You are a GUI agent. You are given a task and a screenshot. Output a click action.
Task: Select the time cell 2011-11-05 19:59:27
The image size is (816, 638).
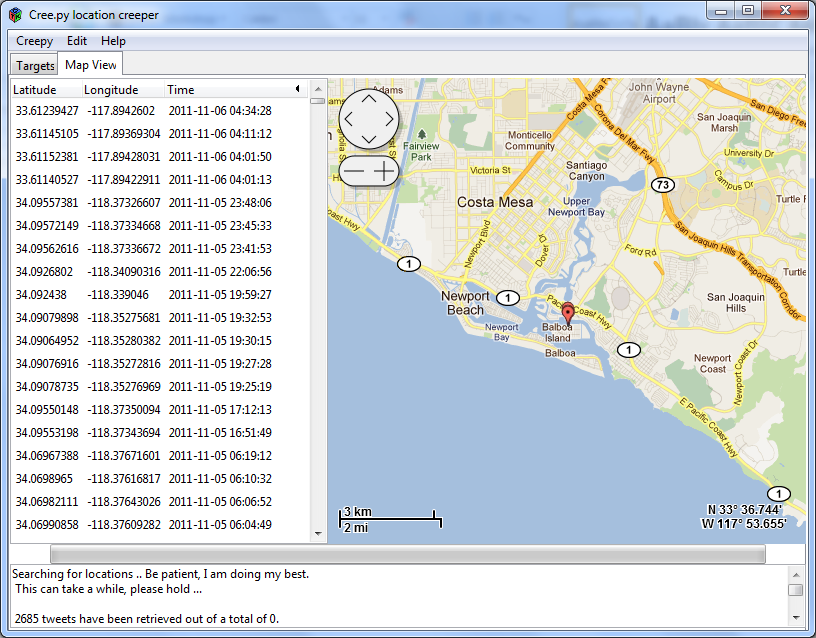coord(220,295)
